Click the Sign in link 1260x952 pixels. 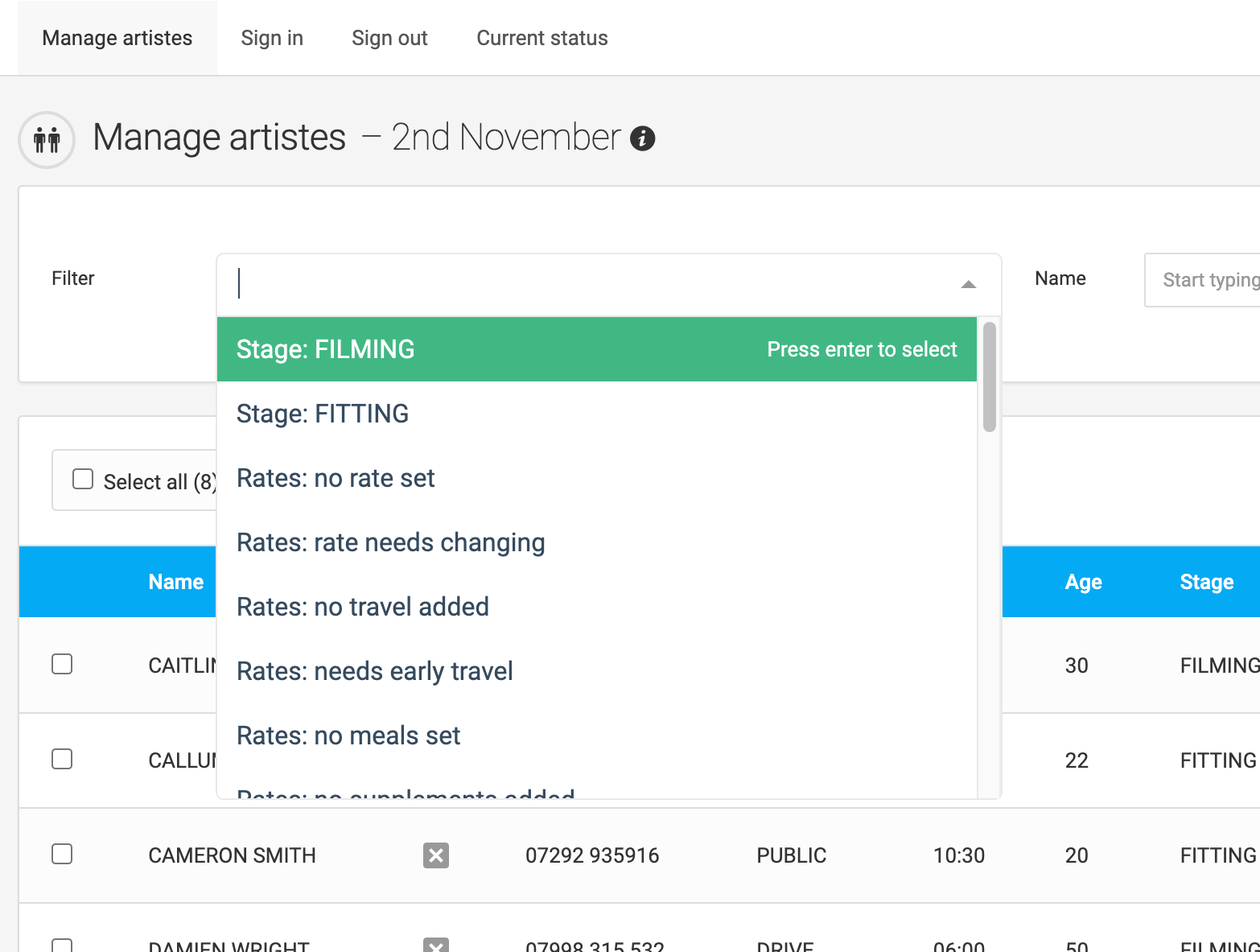(272, 37)
